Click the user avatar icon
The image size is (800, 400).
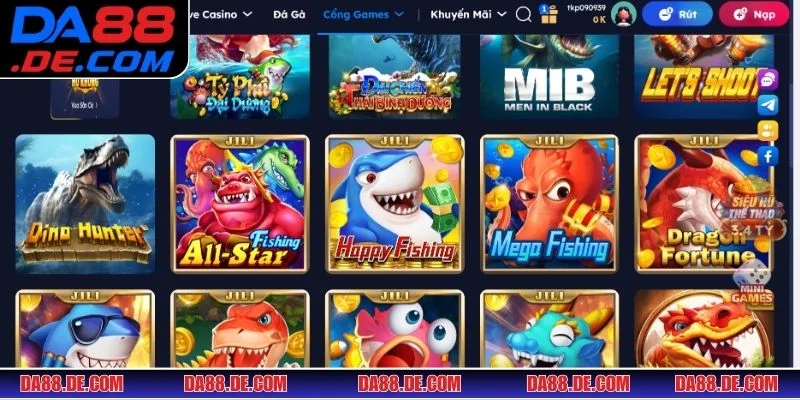point(623,14)
